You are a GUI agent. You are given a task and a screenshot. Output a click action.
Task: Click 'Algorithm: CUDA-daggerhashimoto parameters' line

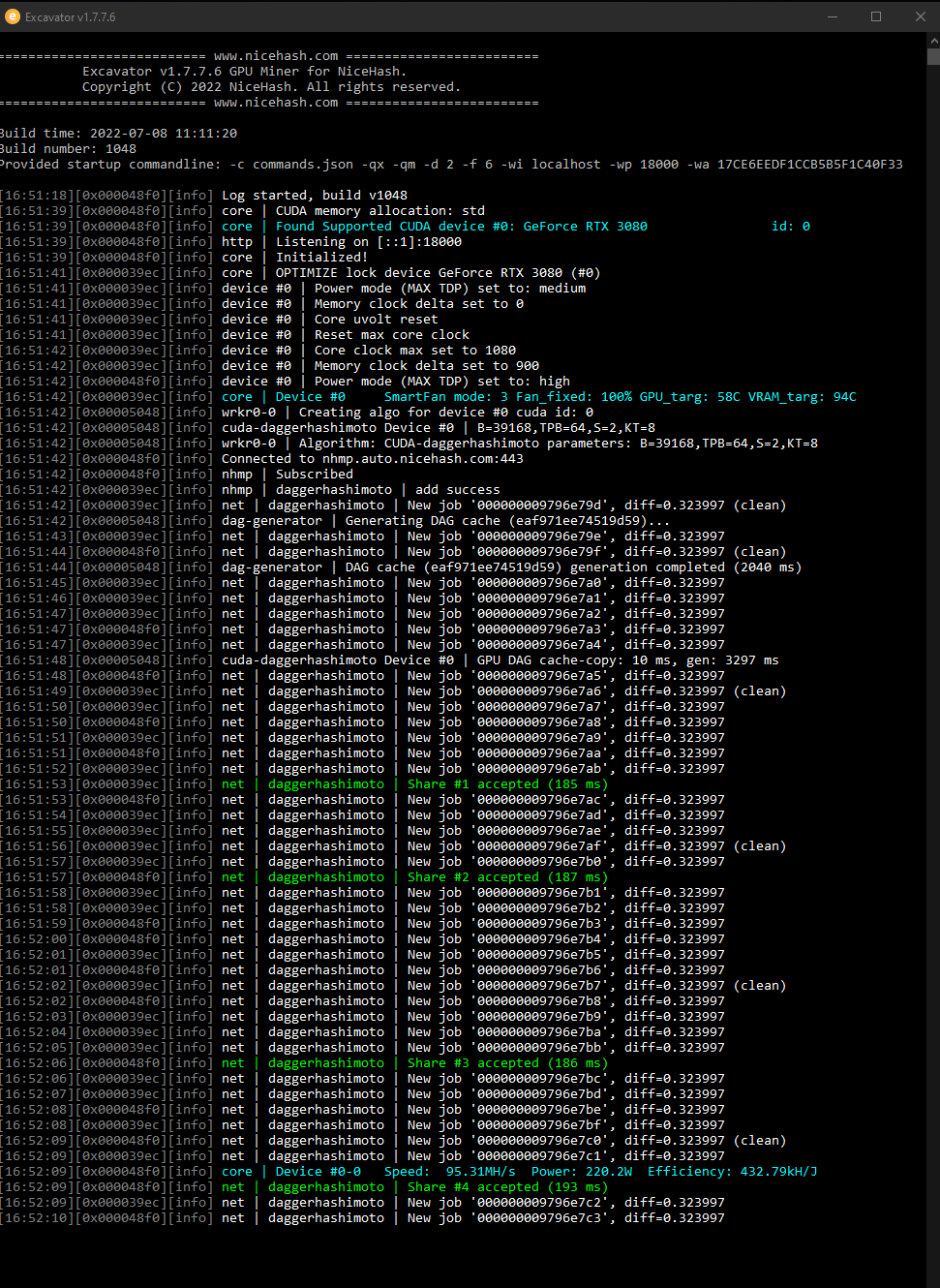pyautogui.click(x=409, y=444)
